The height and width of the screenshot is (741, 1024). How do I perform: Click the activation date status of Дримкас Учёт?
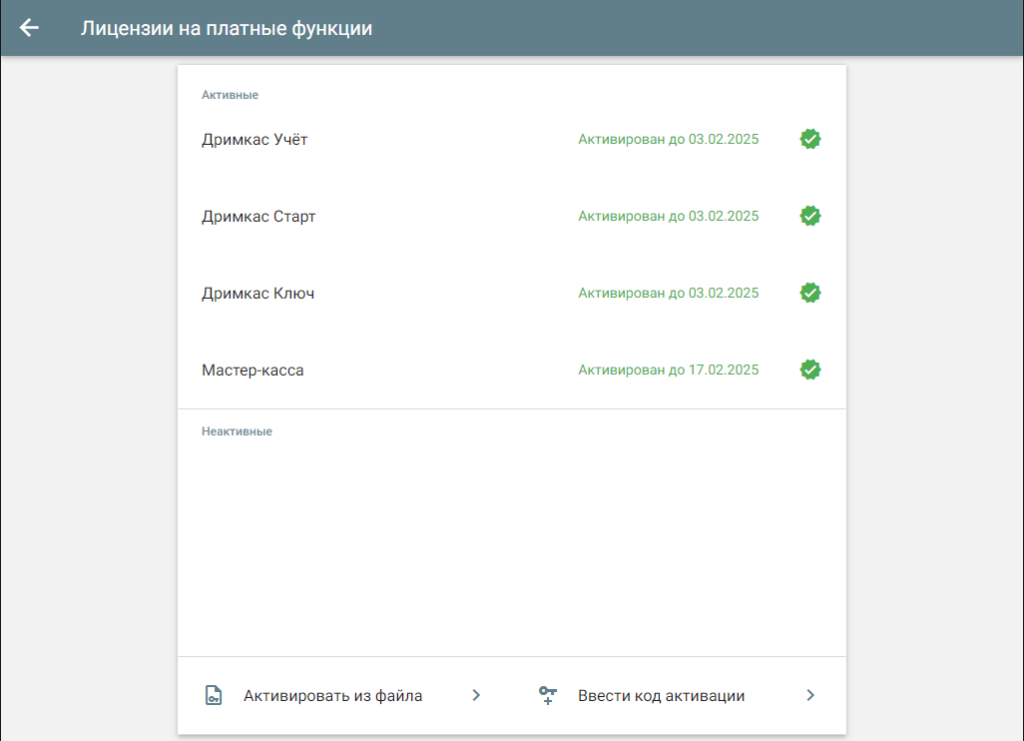[668, 140]
